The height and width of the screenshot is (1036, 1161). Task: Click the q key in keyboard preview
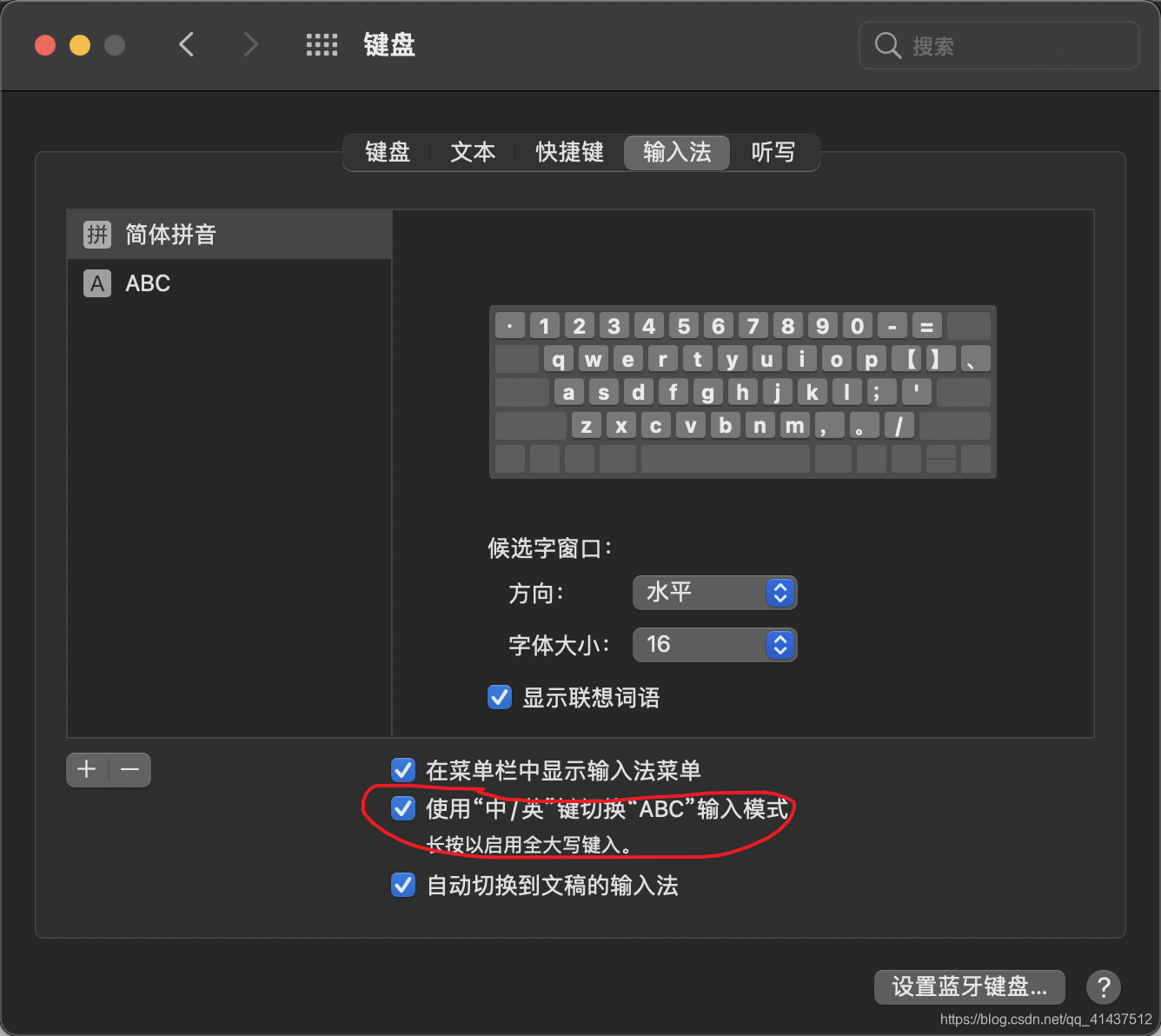pos(559,359)
